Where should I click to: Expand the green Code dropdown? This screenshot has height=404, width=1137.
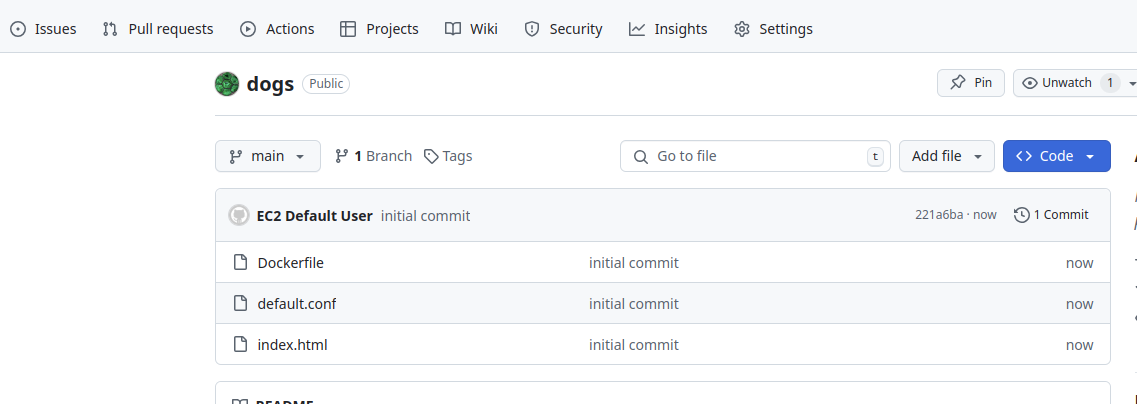[1056, 156]
